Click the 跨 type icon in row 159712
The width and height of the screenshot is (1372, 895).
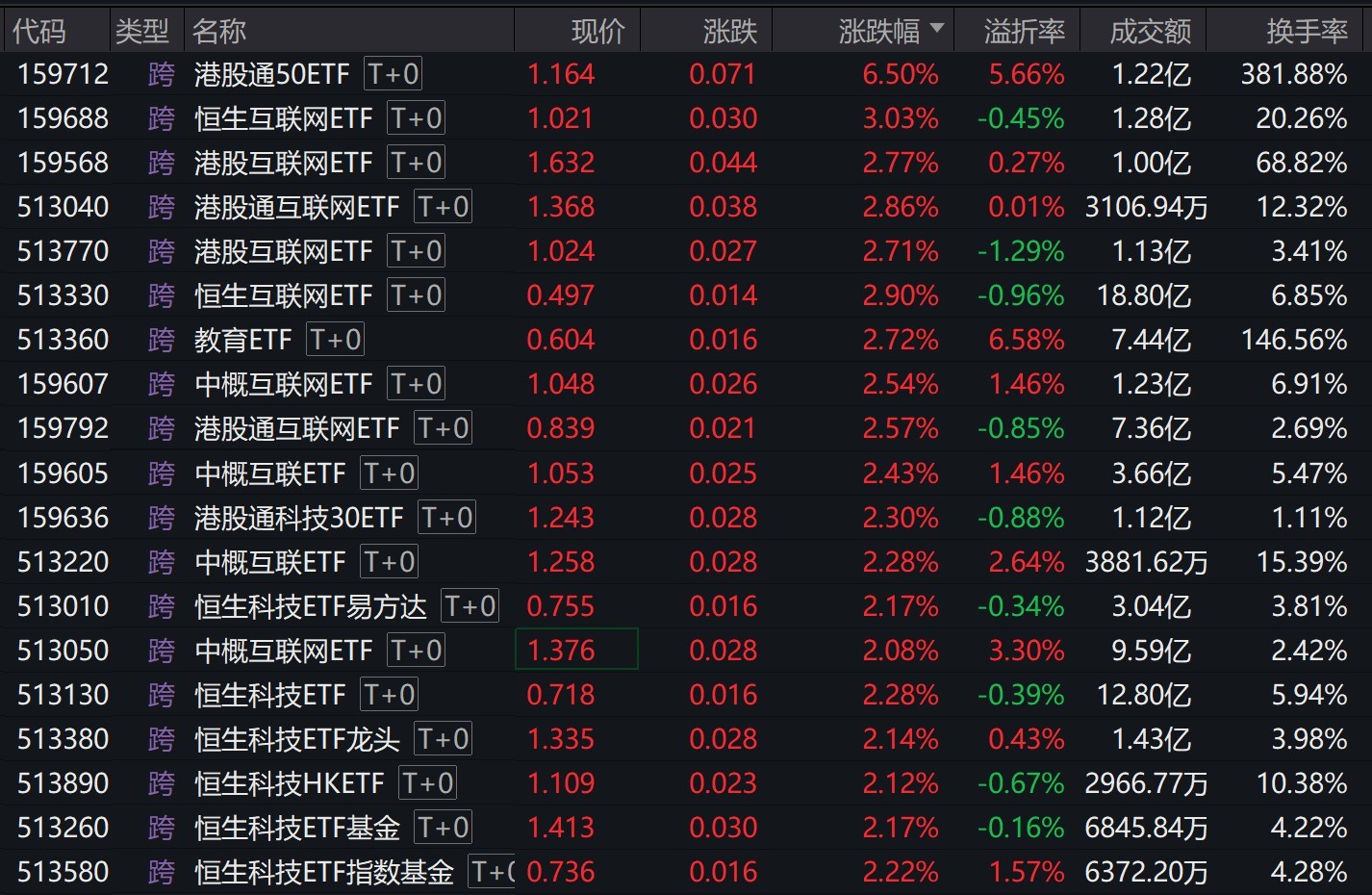point(161,74)
